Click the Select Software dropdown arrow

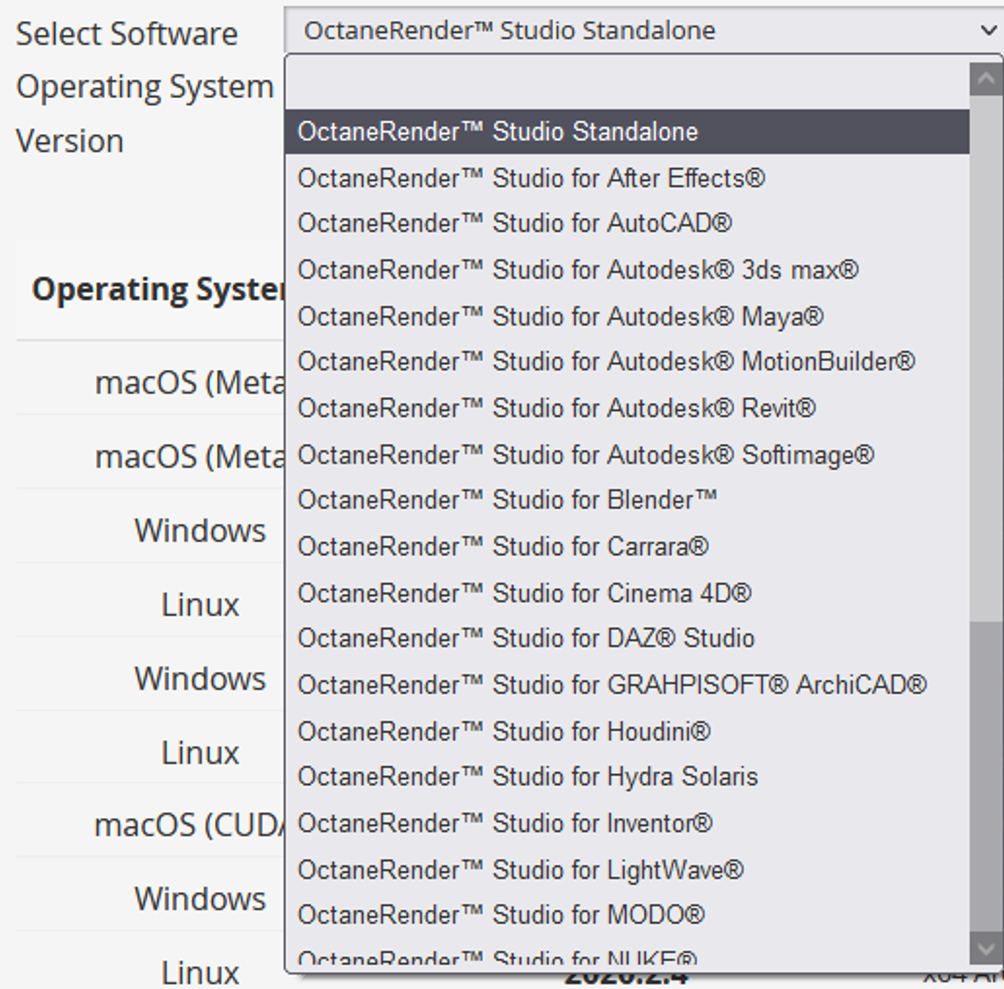[x=988, y=30]
